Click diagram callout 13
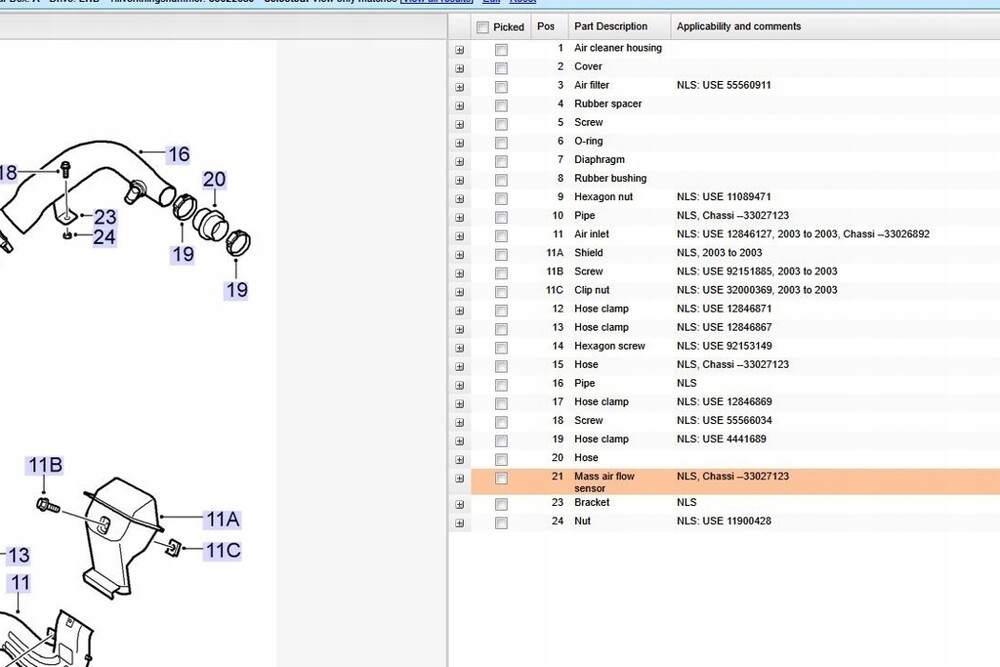Image resolution: width=1000 pixels, height=667 pixels. (x=18, y=555)
